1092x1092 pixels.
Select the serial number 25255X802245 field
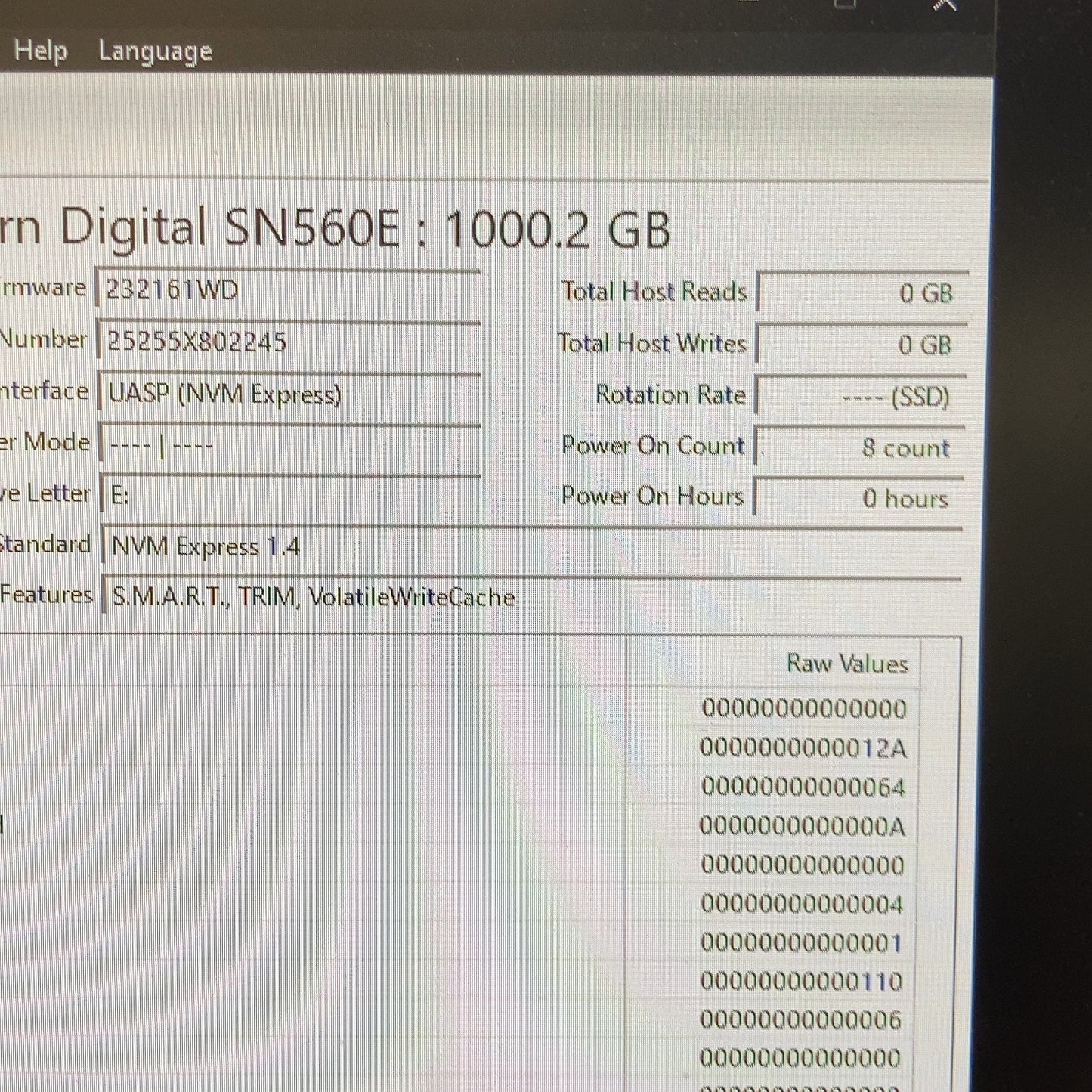289,341
